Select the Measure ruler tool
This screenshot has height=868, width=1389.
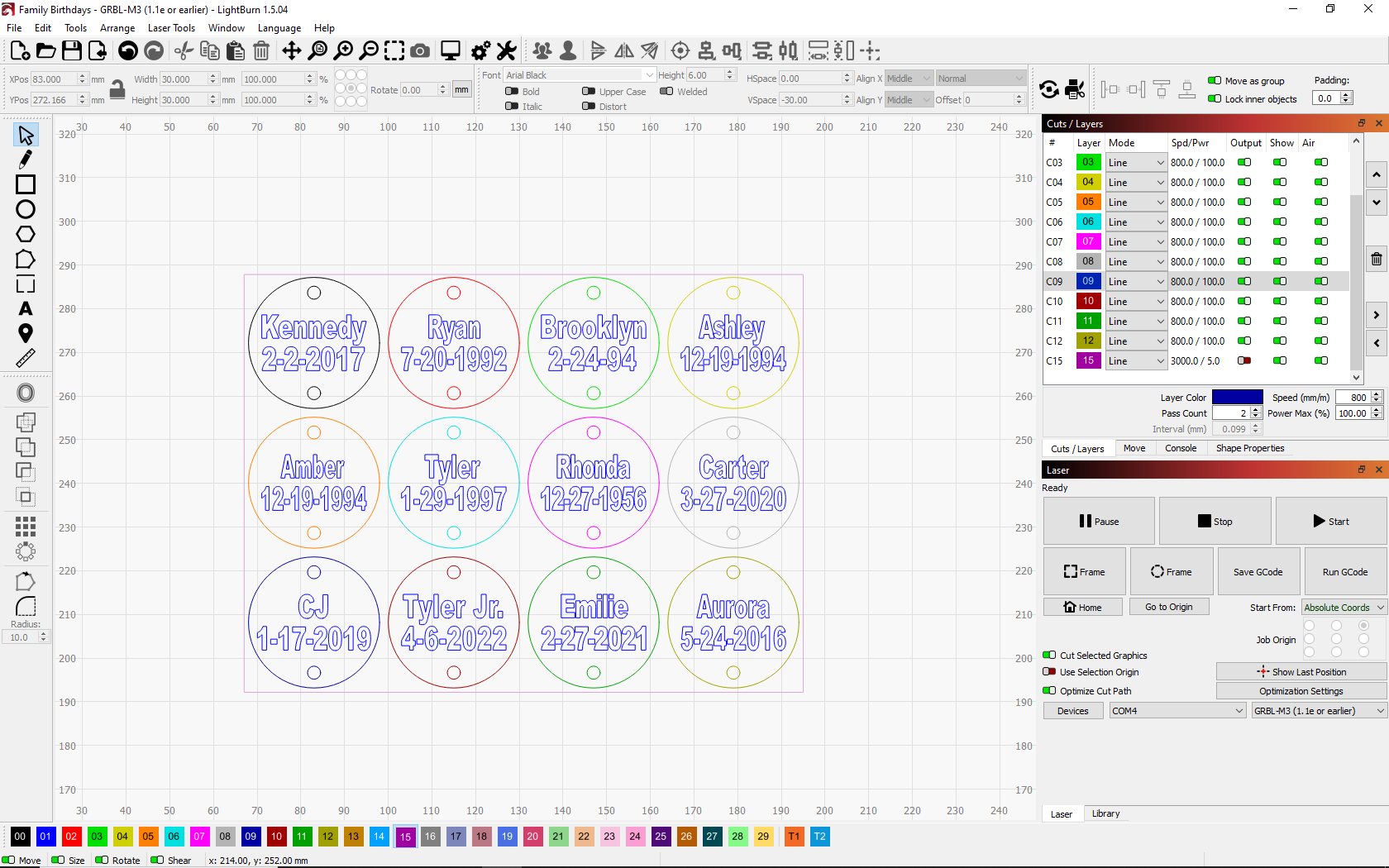coord(26,358)
